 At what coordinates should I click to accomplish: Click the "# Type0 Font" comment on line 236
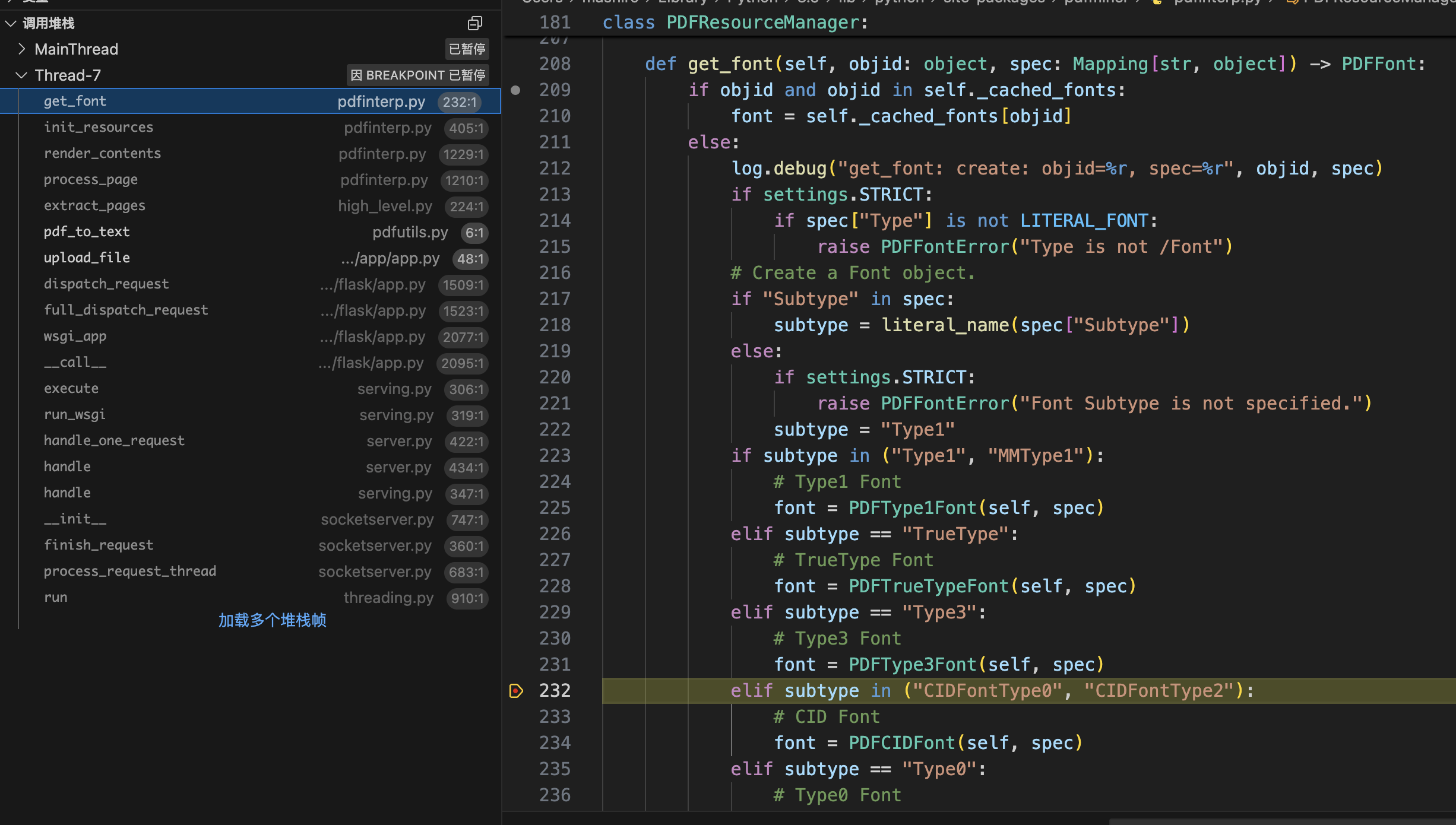837,795
